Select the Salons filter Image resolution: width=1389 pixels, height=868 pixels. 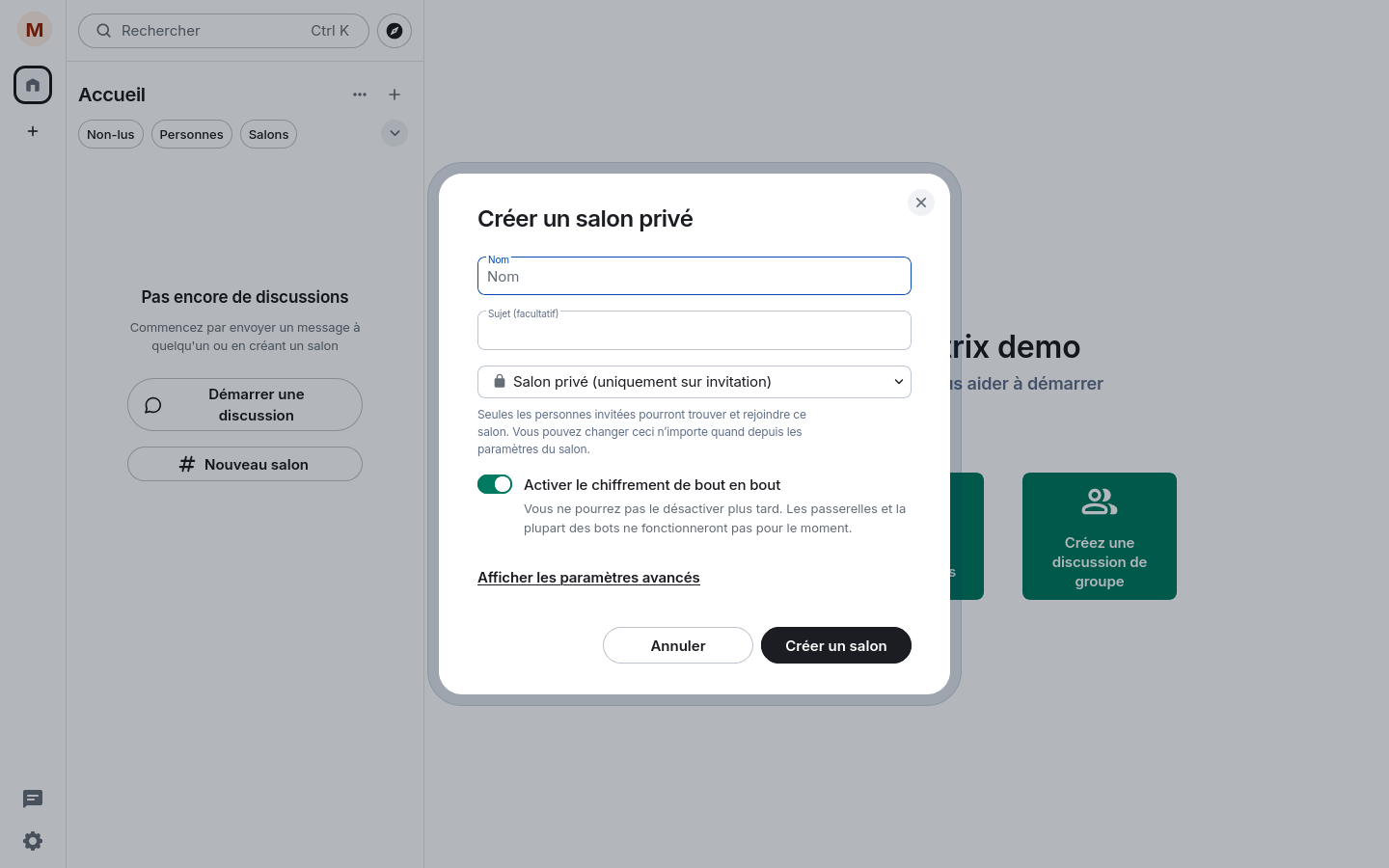[268, 134]
